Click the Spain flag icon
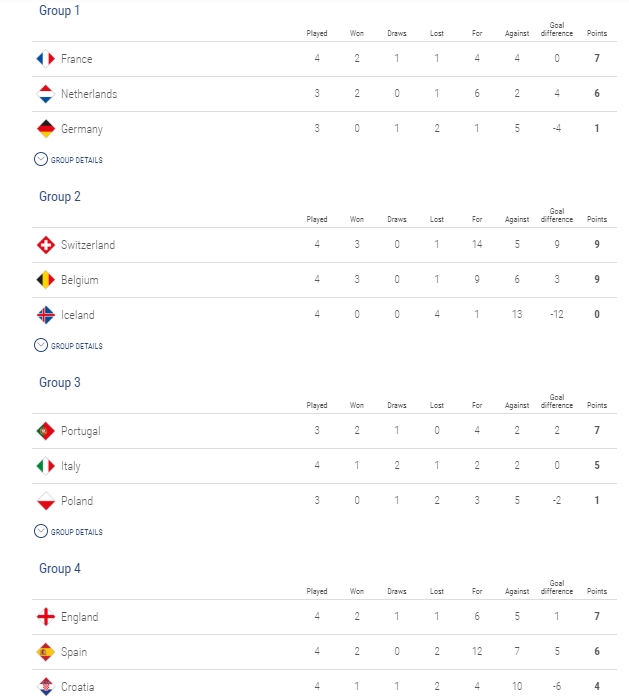 point(46,652)
